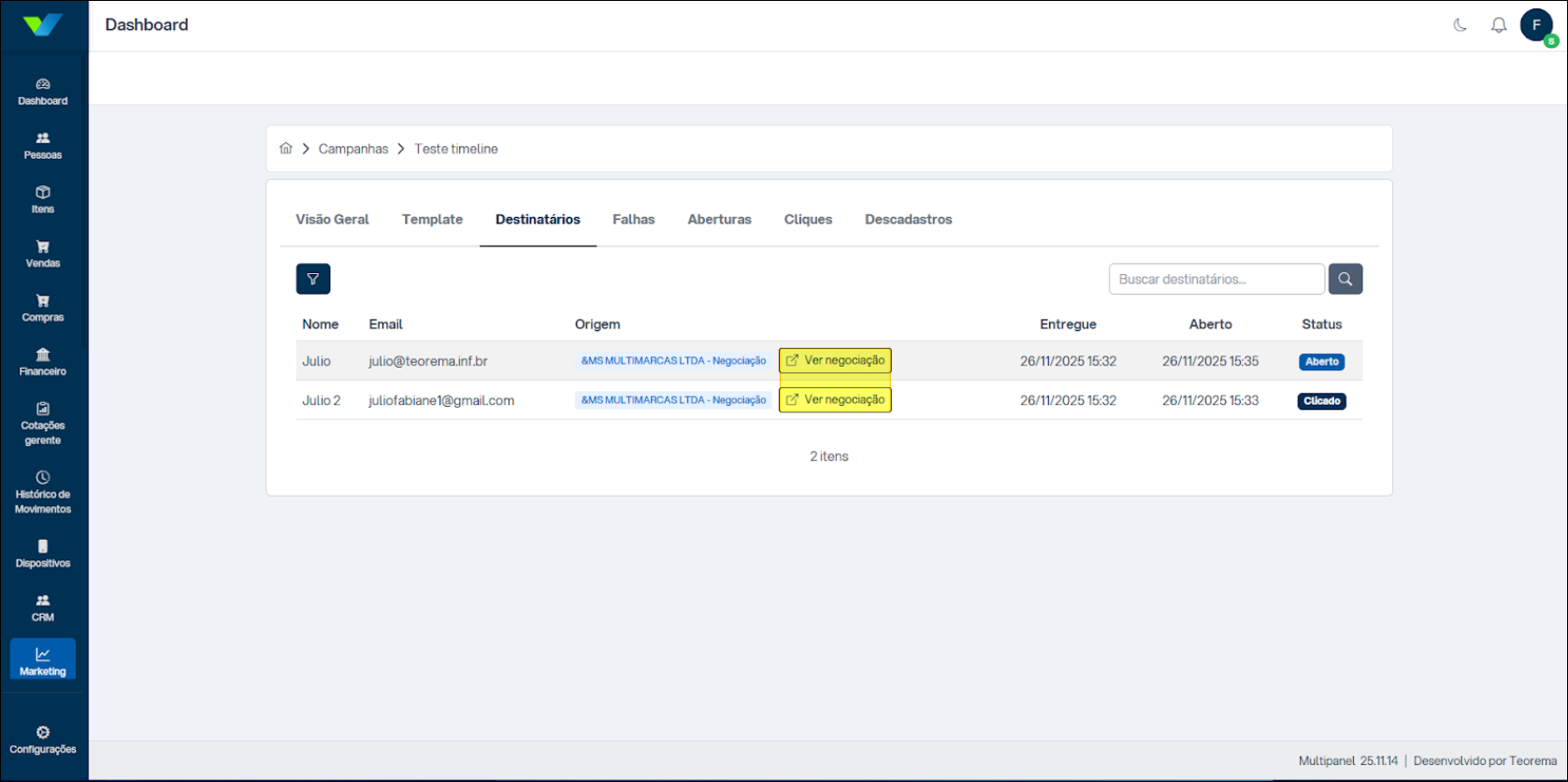Open the Descadastros tab
Image resolution: width=1568 pixels, height=782 pixels.
pos(908,220)
